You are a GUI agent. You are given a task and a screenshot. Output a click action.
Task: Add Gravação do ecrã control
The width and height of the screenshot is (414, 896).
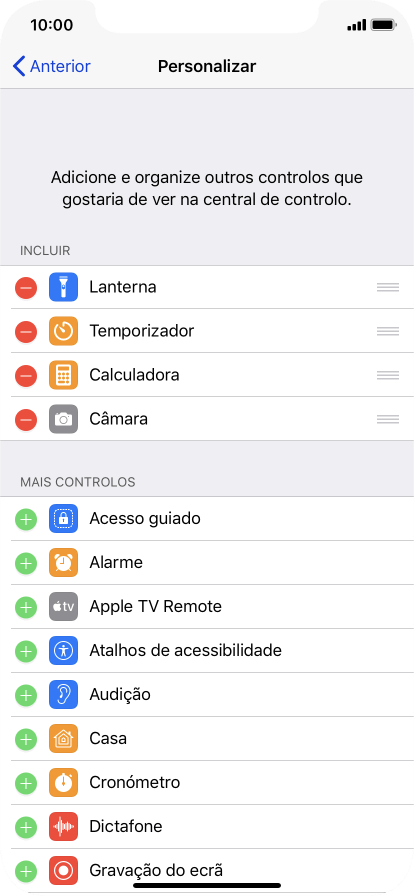click(26, 871)
